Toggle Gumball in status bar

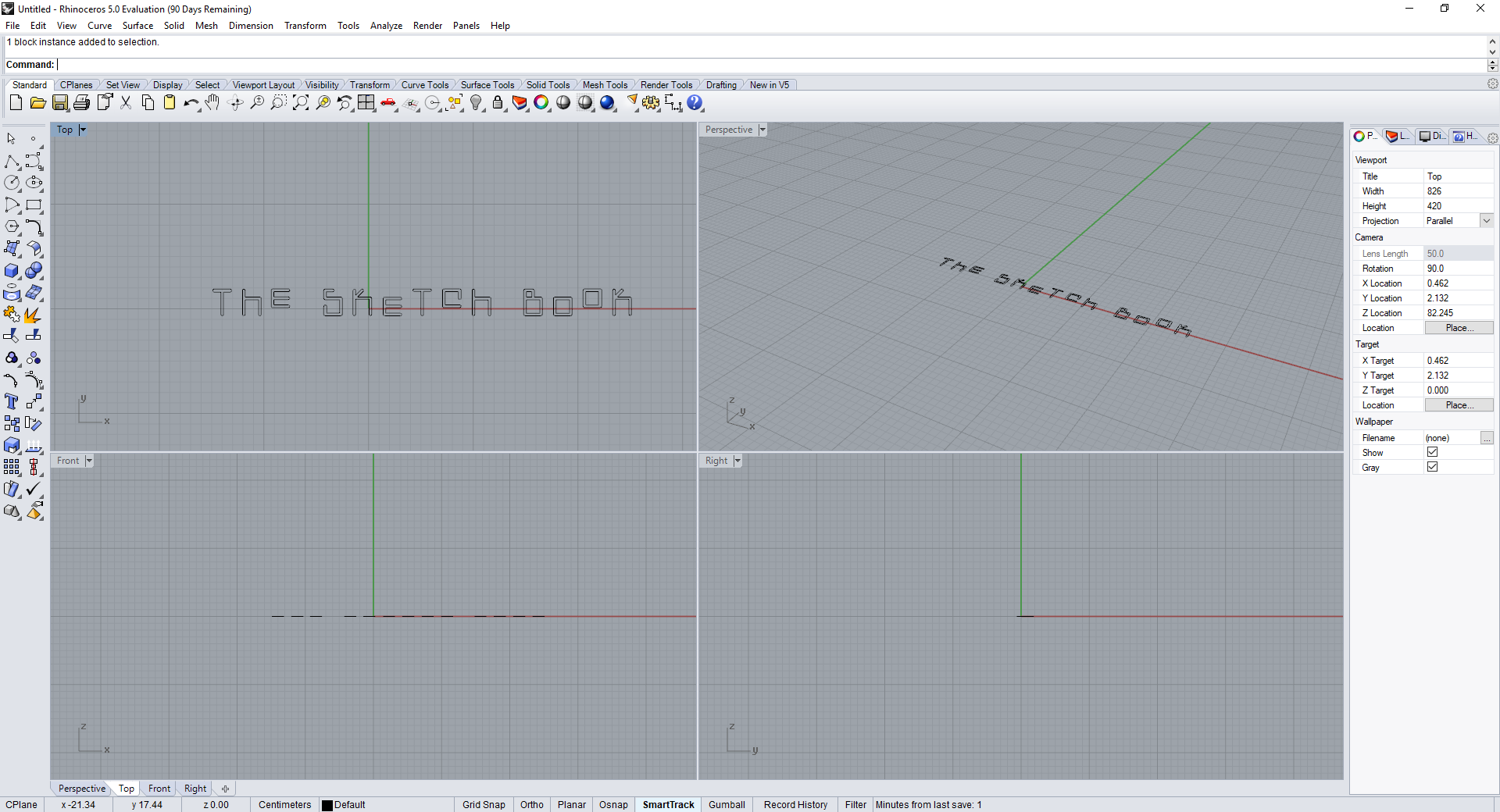pyautogui.click(x=727, y=805)
